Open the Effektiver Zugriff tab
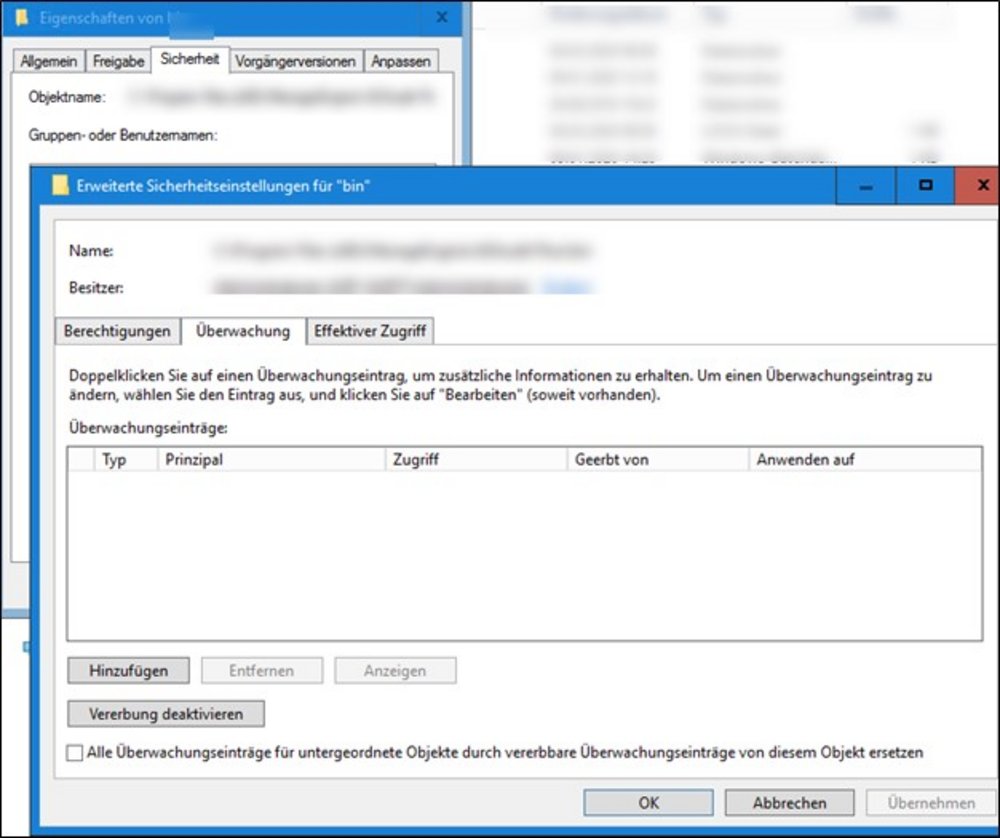This screenshot has width=1000, height=838. (x=369, y=331)
